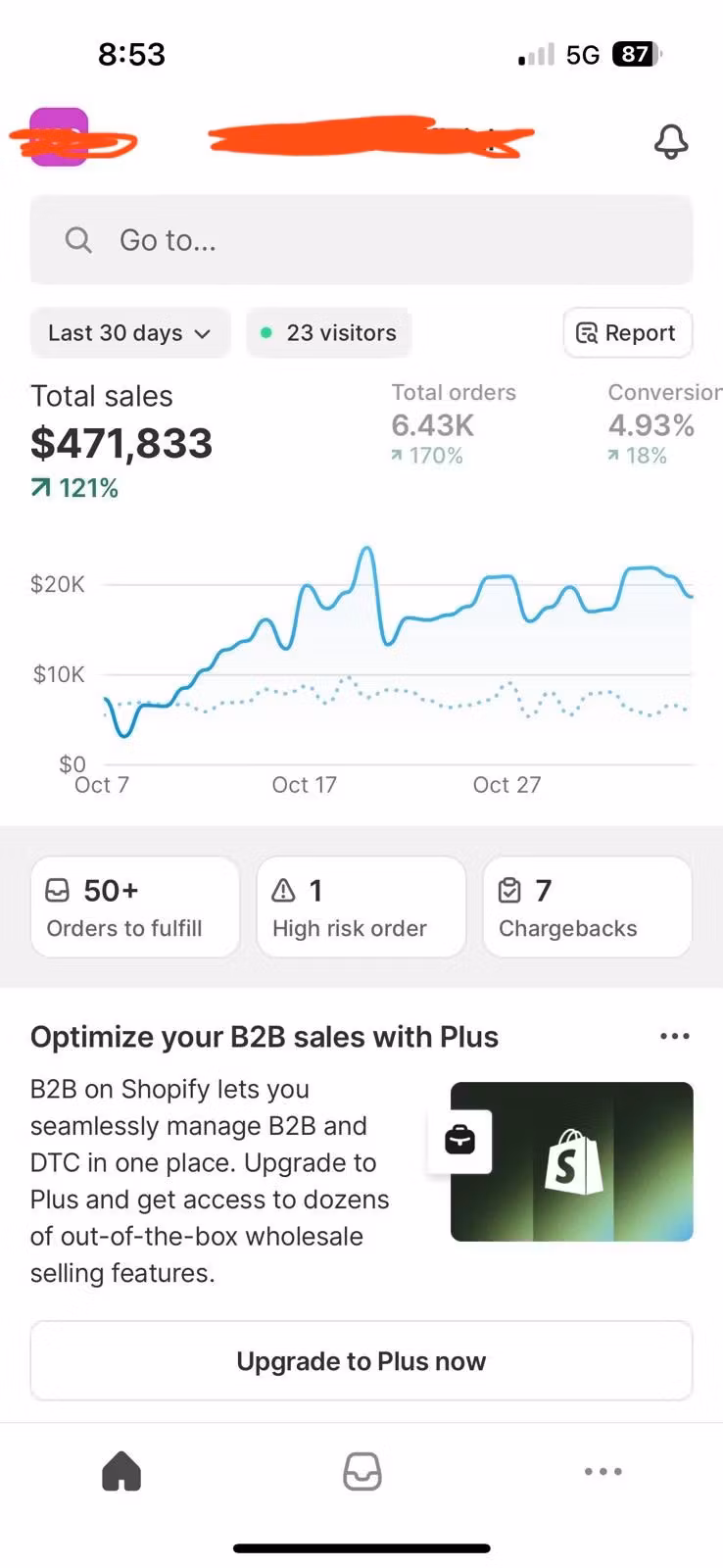723x1568 pixels.
Task: Open the Home tab icon
Action: click(121, 1471)
